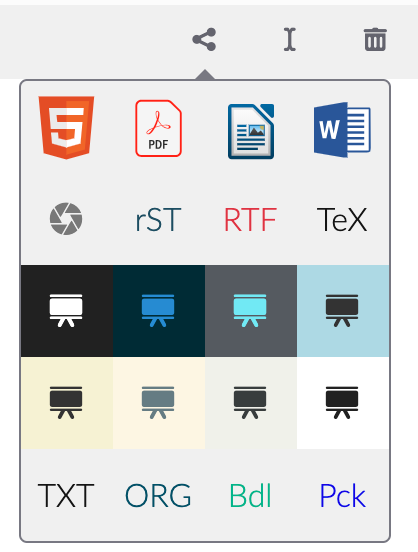The width and height of the screenshot is (418, 552).
Task: Select TeX export format
Action: (342, 220)
